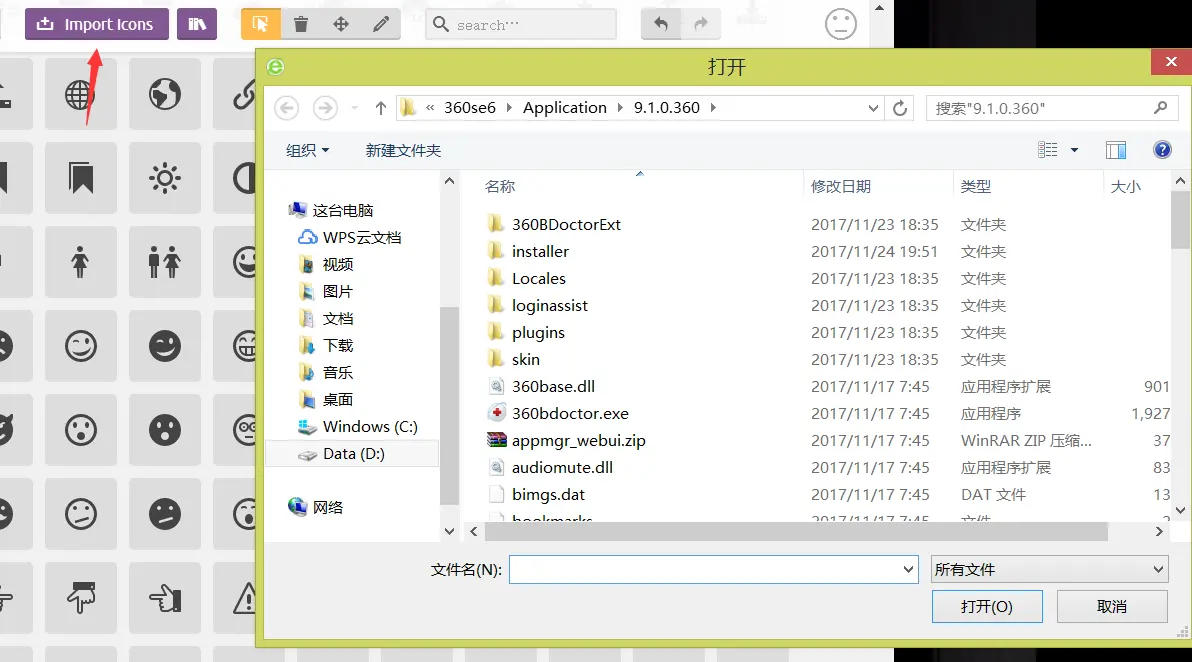1192x662 pixels.
Task: Click 360se6 in the address path
Action: coord(470,108)
